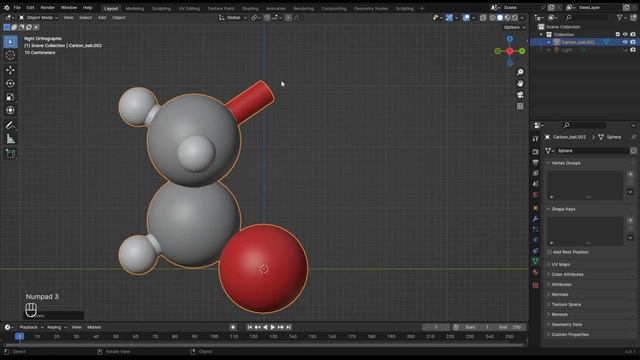Click the Blender logo menu icon
This screenshot has width=640, height=360.
(x=7, y=7)
